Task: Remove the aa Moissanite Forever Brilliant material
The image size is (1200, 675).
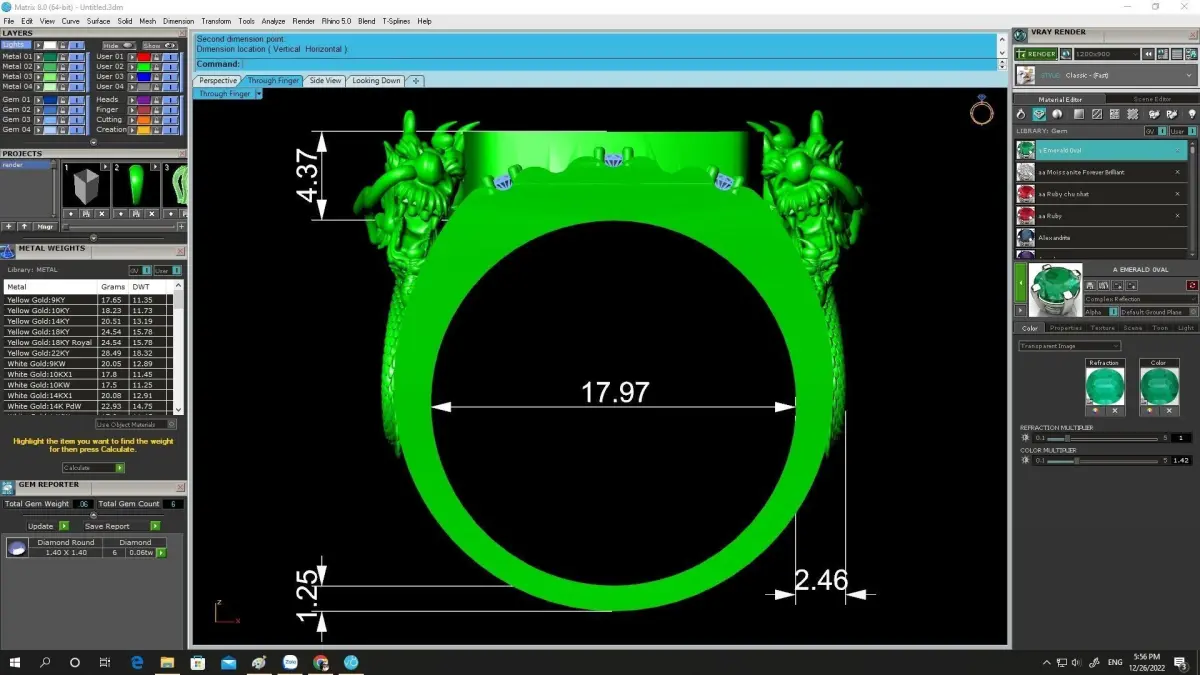Action: [x=1177, y=172]
